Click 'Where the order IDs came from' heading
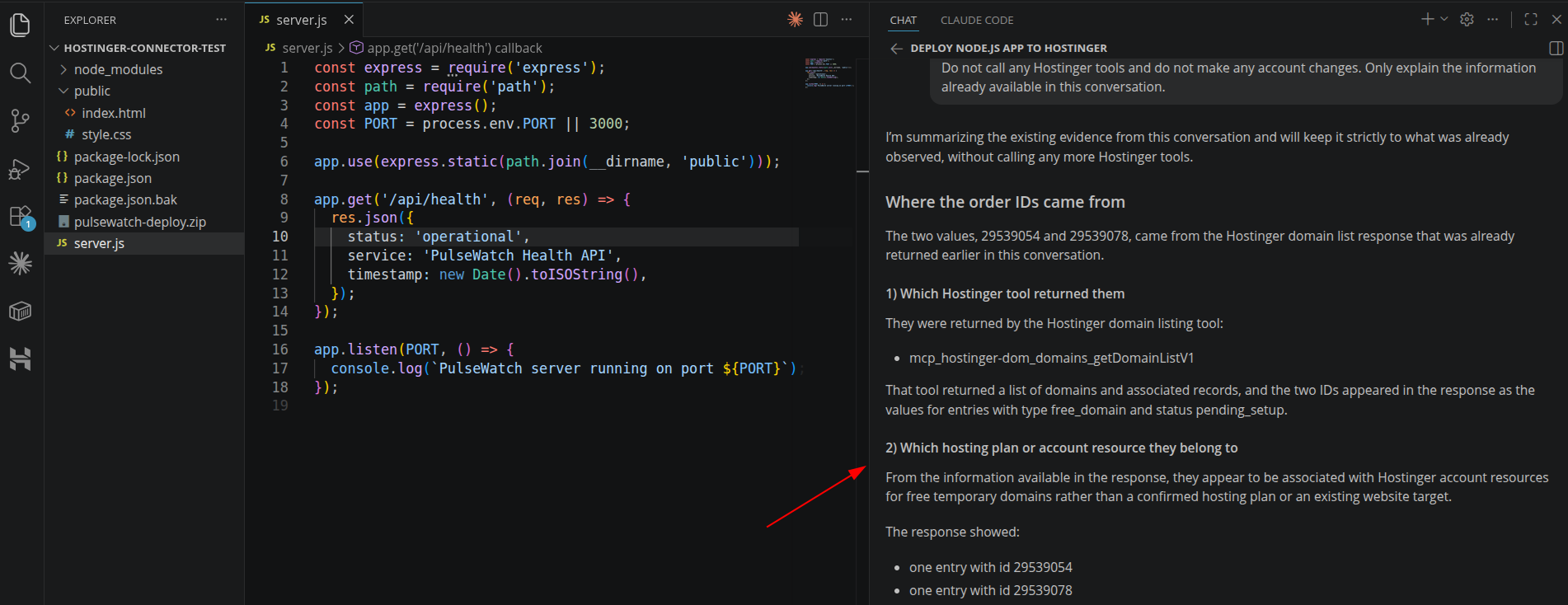Image resolution: width=1568 pixels, height=605 pixels. [1005, 203]
